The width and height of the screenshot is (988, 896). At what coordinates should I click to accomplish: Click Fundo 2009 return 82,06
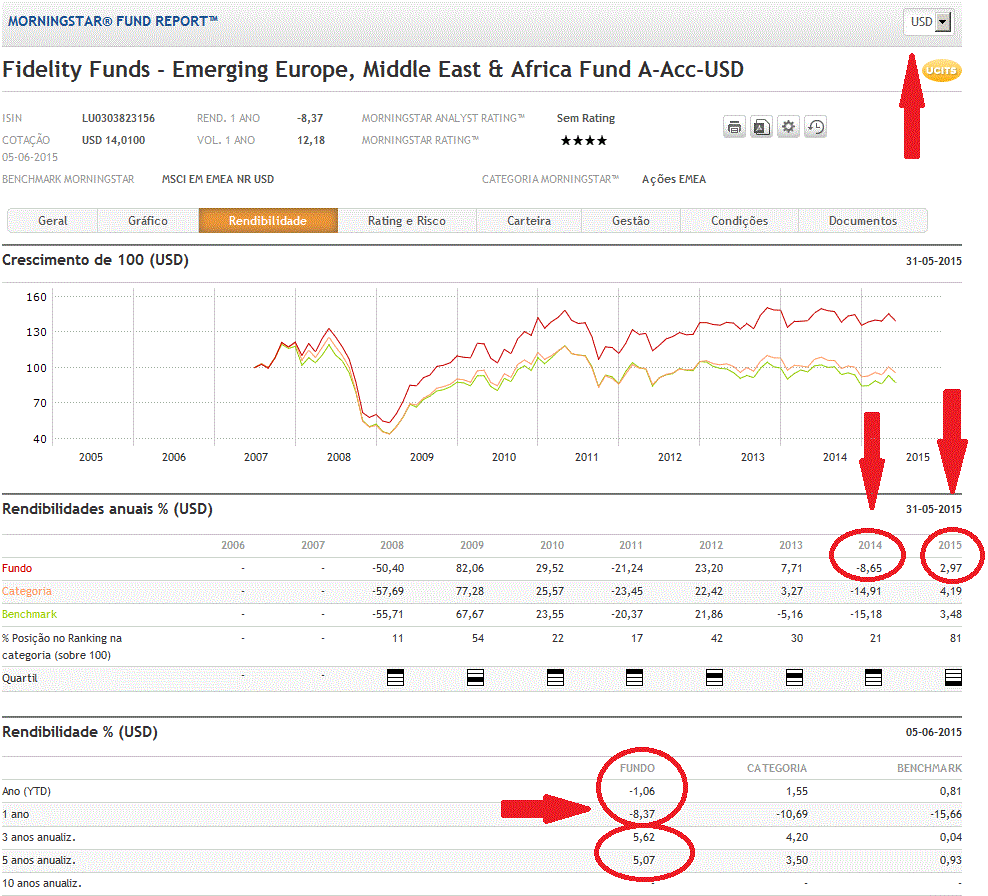coord(470,568)
